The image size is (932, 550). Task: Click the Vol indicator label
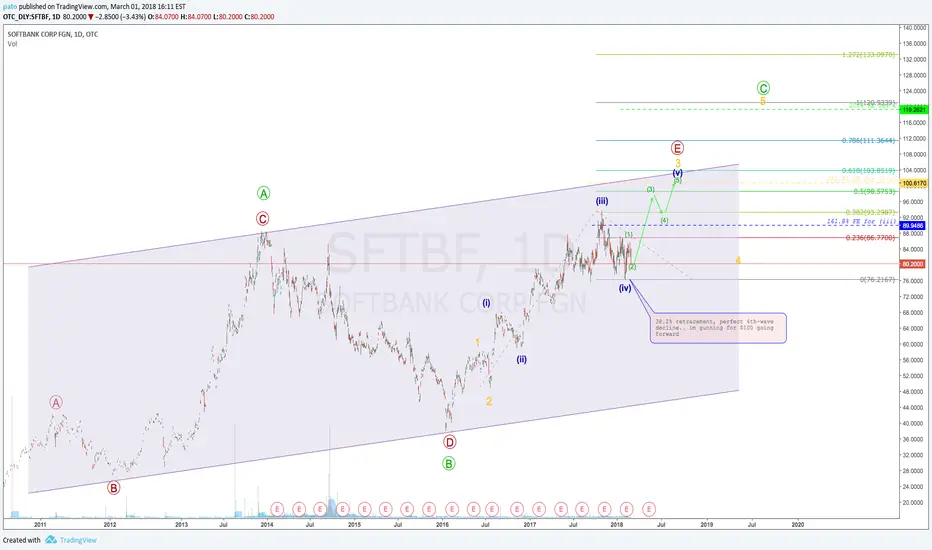tap(12, 44)
